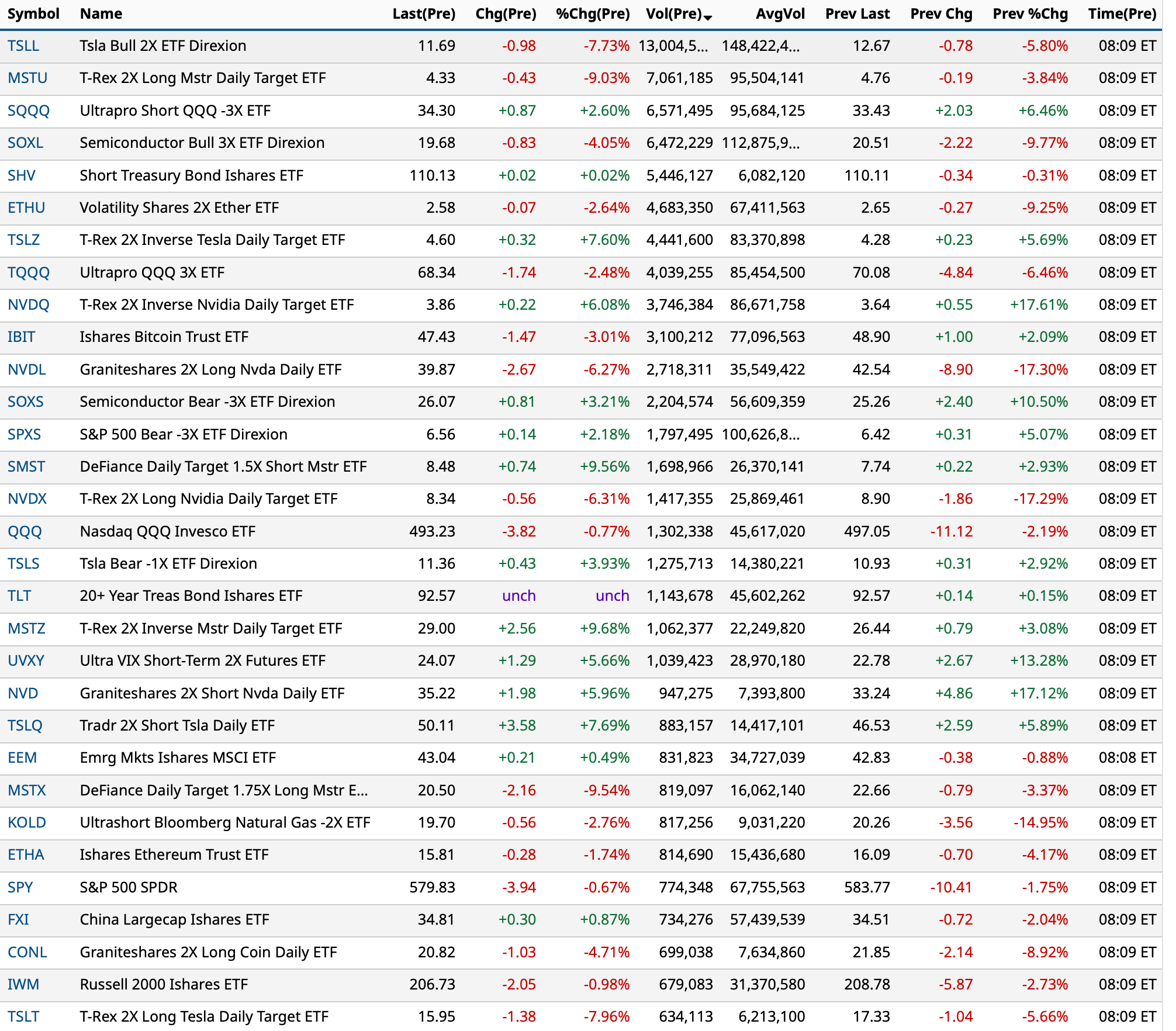The image size is (1176, 1031).
Task: Click the Name column header
Action: click(x=101, y=14)
